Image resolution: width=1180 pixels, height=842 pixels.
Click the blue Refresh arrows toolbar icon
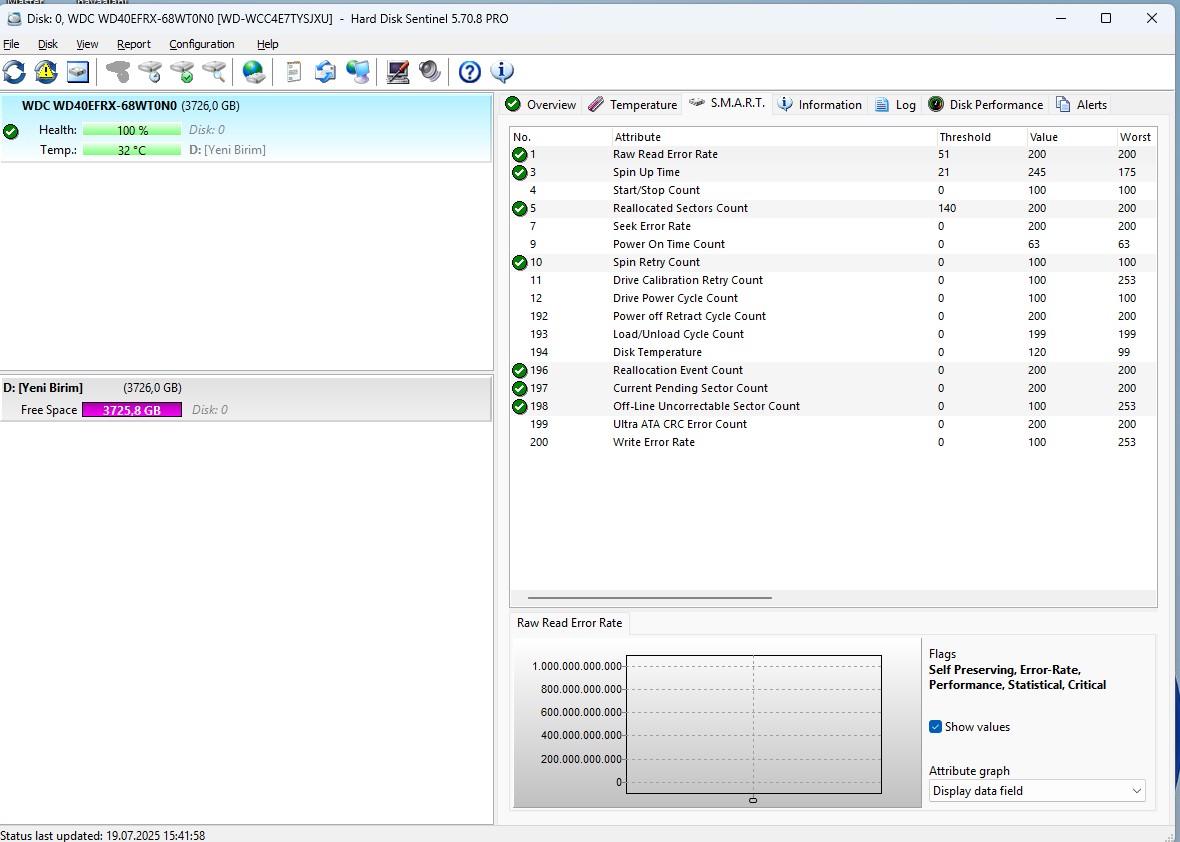tap(14, 72)
